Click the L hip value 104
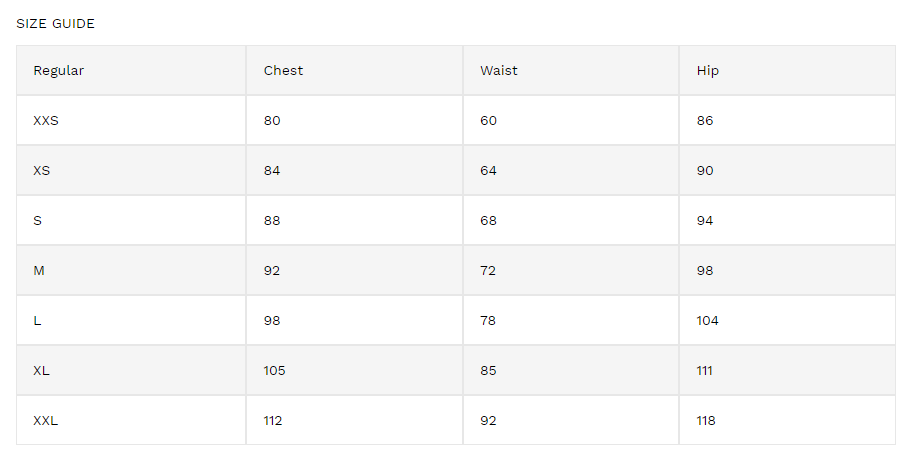This screenshot has height=470, width=912. [x=707, y=321]
